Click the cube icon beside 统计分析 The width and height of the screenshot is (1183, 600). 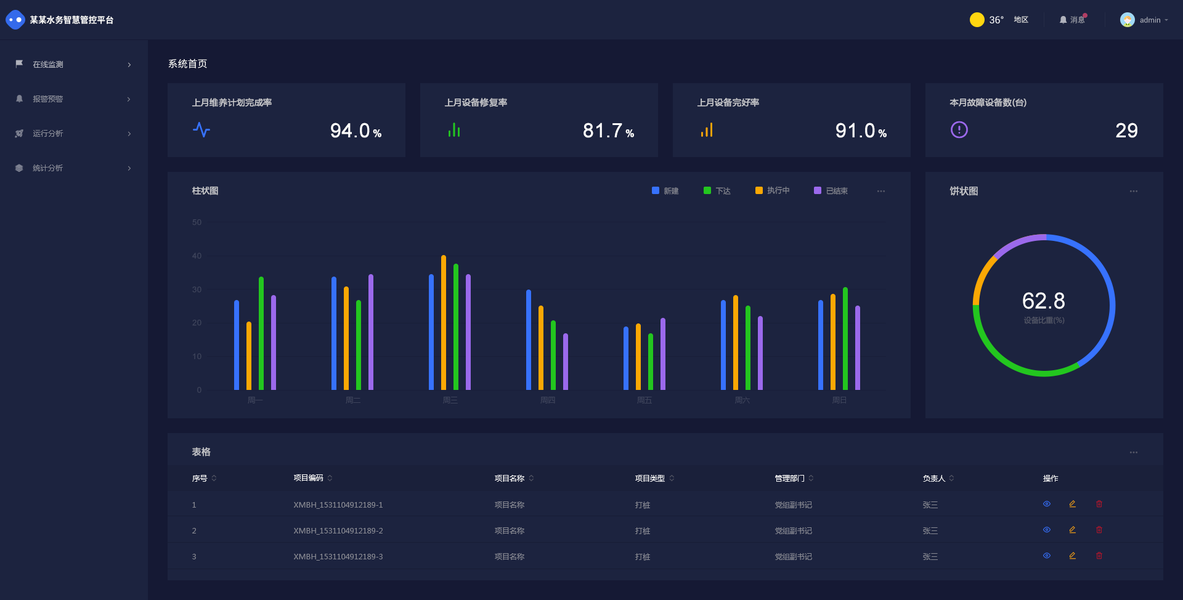click(x=19, y=168)
